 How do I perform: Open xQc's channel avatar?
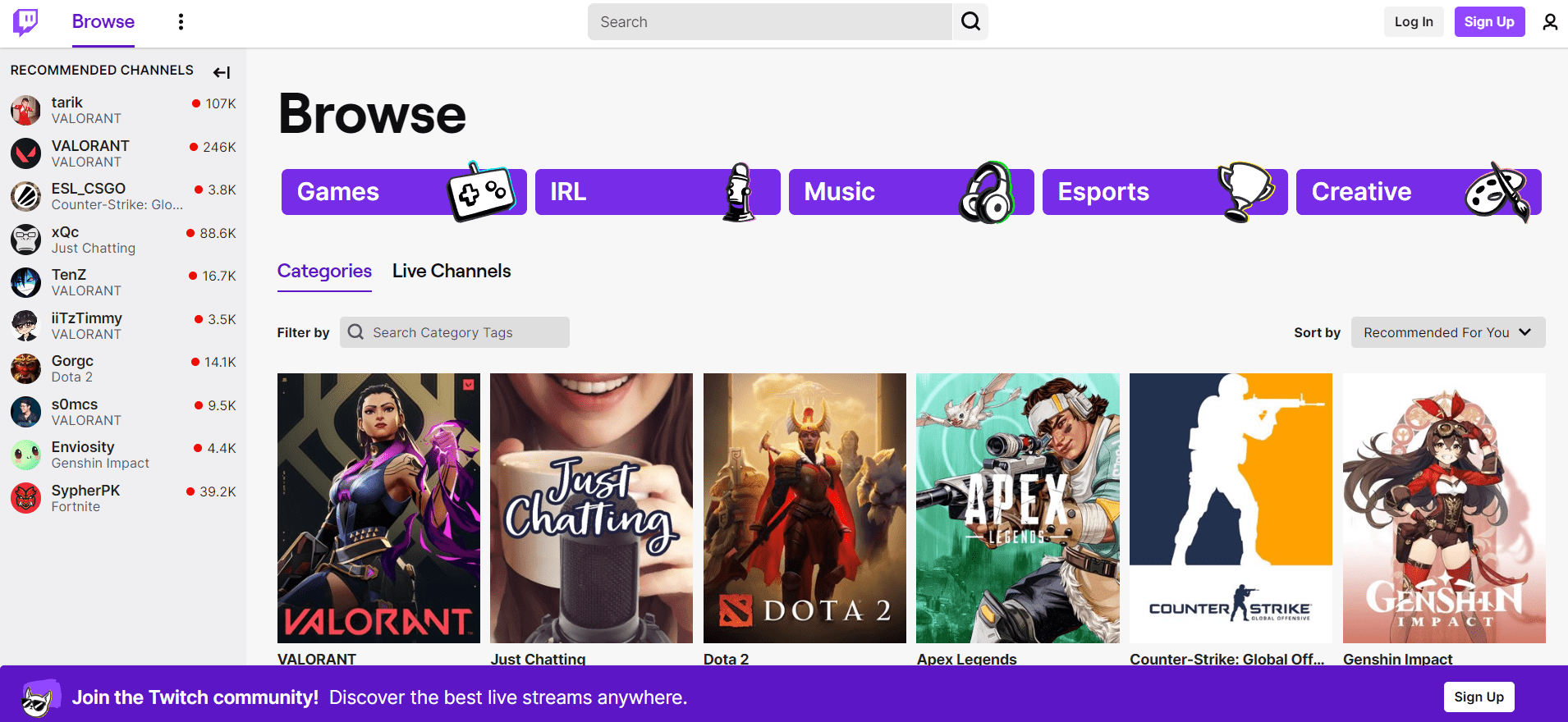click(x=25, y=240)
